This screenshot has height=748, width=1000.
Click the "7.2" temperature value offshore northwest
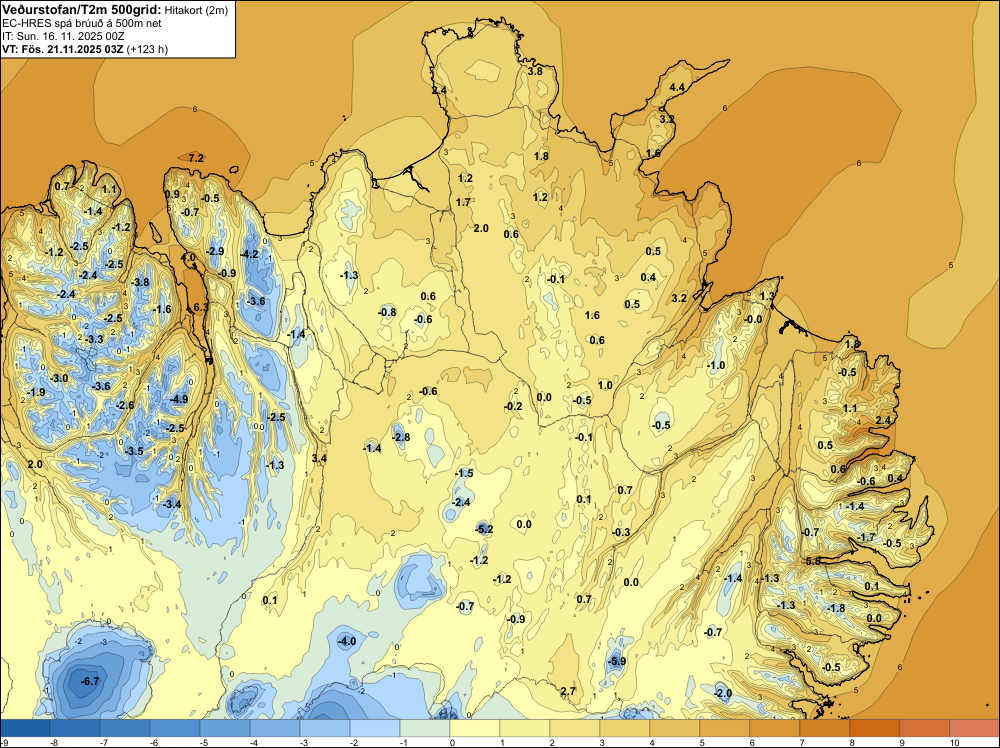coord(196,158)
